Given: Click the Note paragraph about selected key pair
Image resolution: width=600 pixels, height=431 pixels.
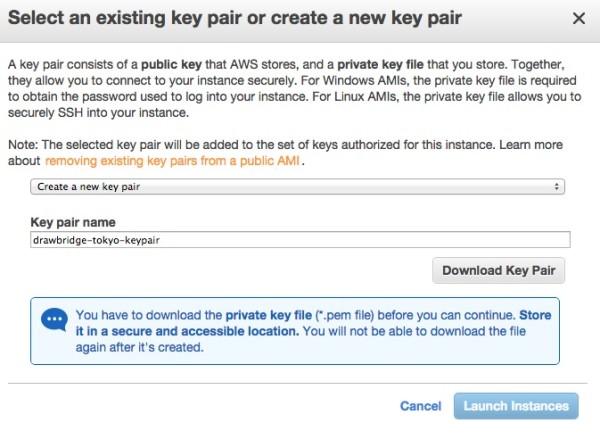Looking at the screenshot, I should pos(285,153).
